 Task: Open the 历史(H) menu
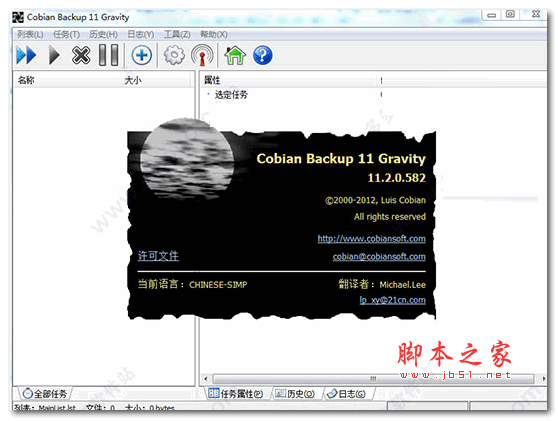pos(103,35)
